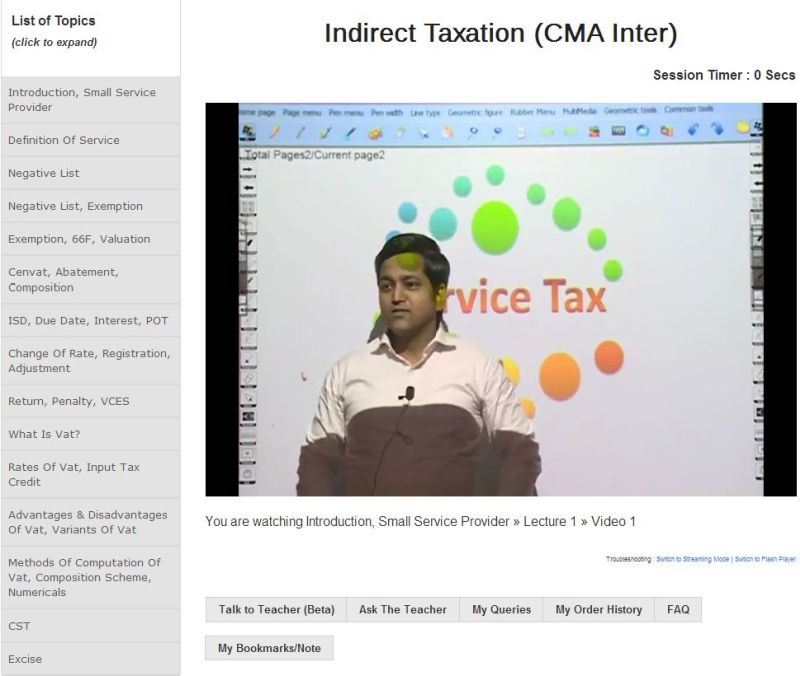Click the Switch to Flash Player link

pos(765,559)
